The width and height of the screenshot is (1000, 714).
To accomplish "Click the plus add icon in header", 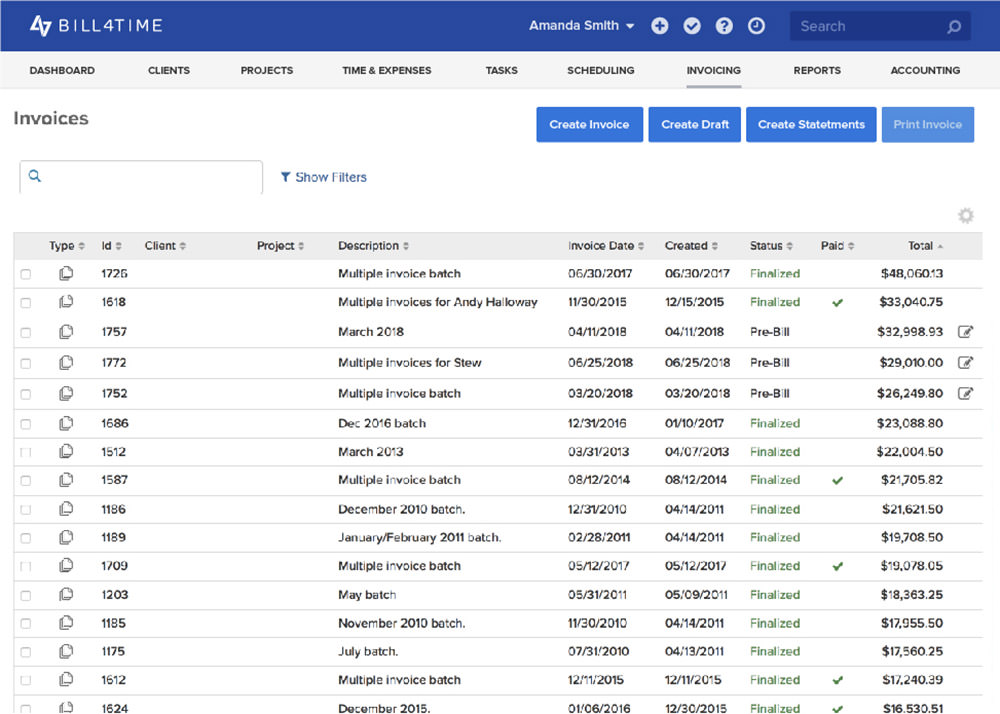I will (659, 26).
